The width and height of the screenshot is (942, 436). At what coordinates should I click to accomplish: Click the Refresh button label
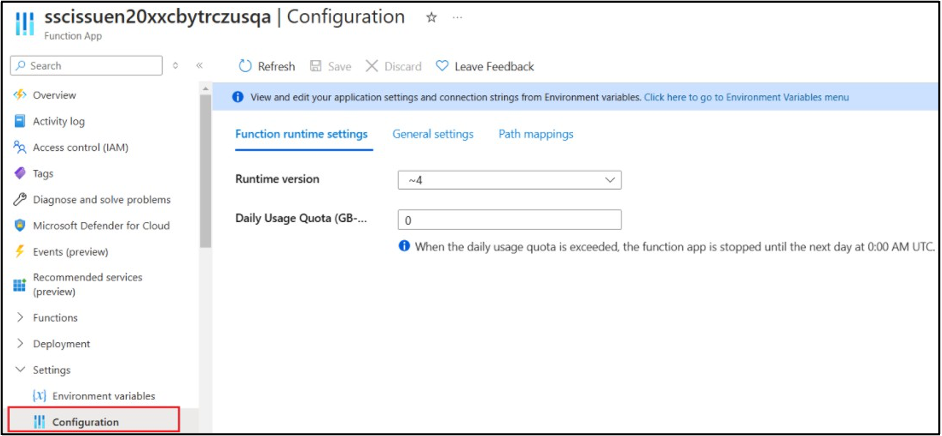[276, 67]
